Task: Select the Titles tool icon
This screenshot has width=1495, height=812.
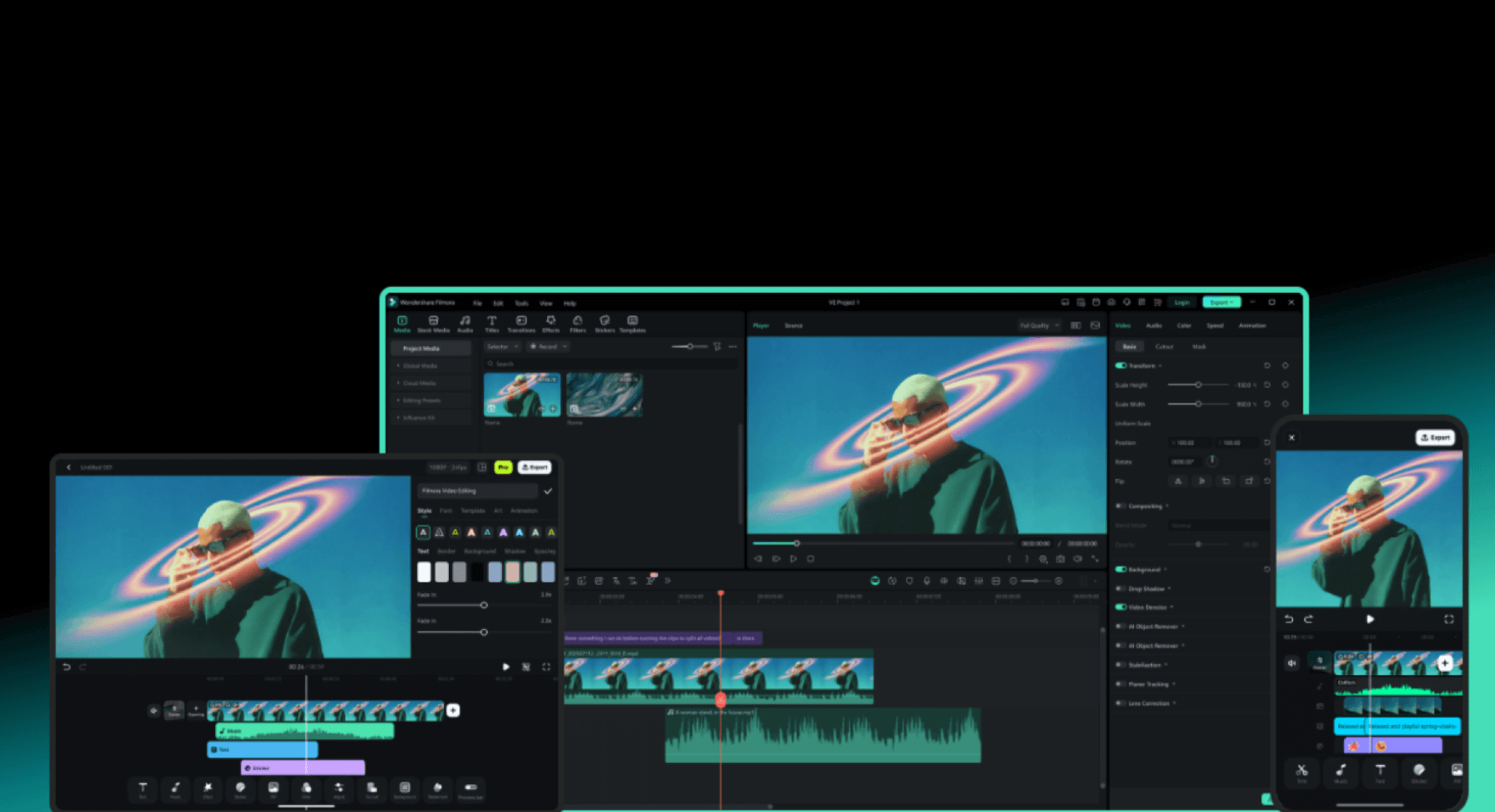Action: (491, 323)
